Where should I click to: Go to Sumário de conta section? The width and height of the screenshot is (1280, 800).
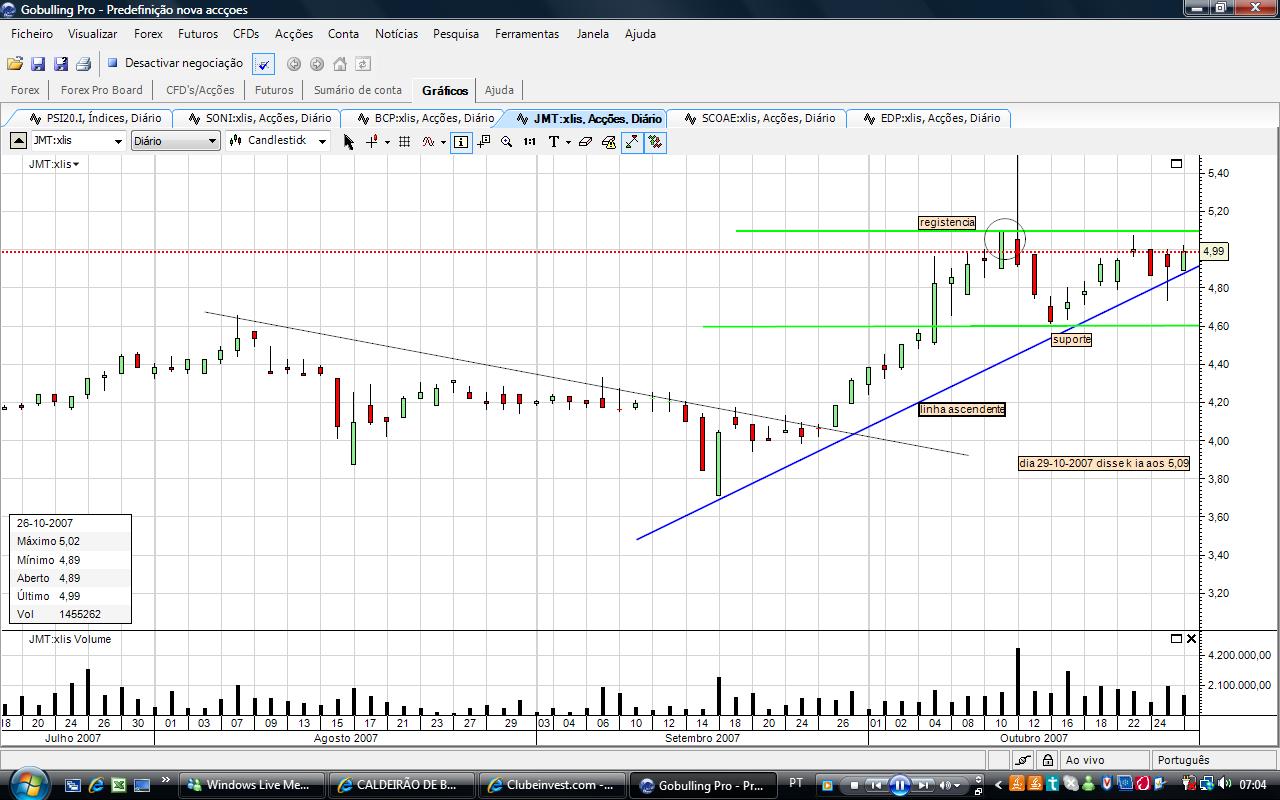click(x=357, y=90)
